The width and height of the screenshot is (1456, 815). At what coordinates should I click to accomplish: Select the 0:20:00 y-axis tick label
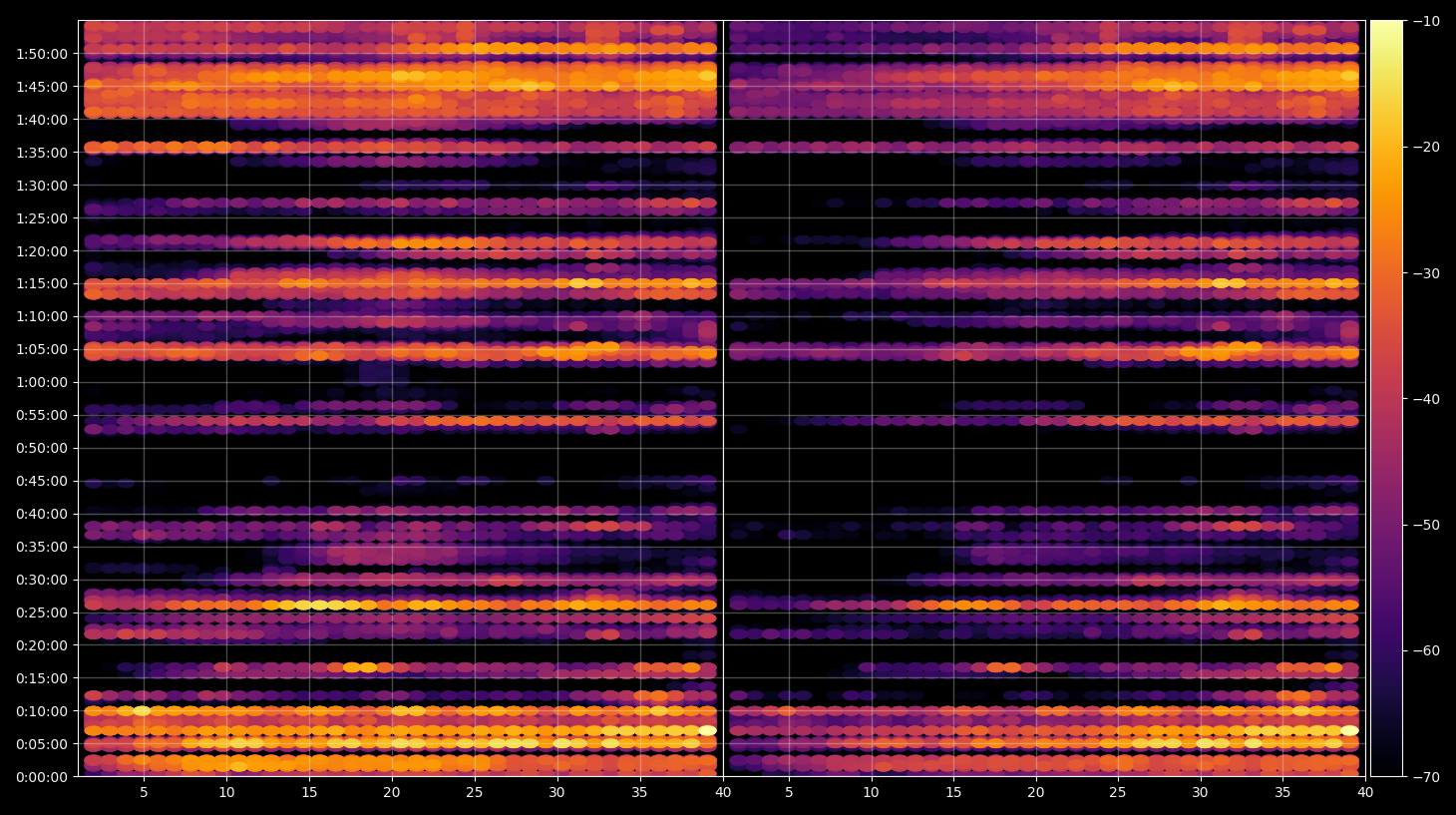[42, 645]
